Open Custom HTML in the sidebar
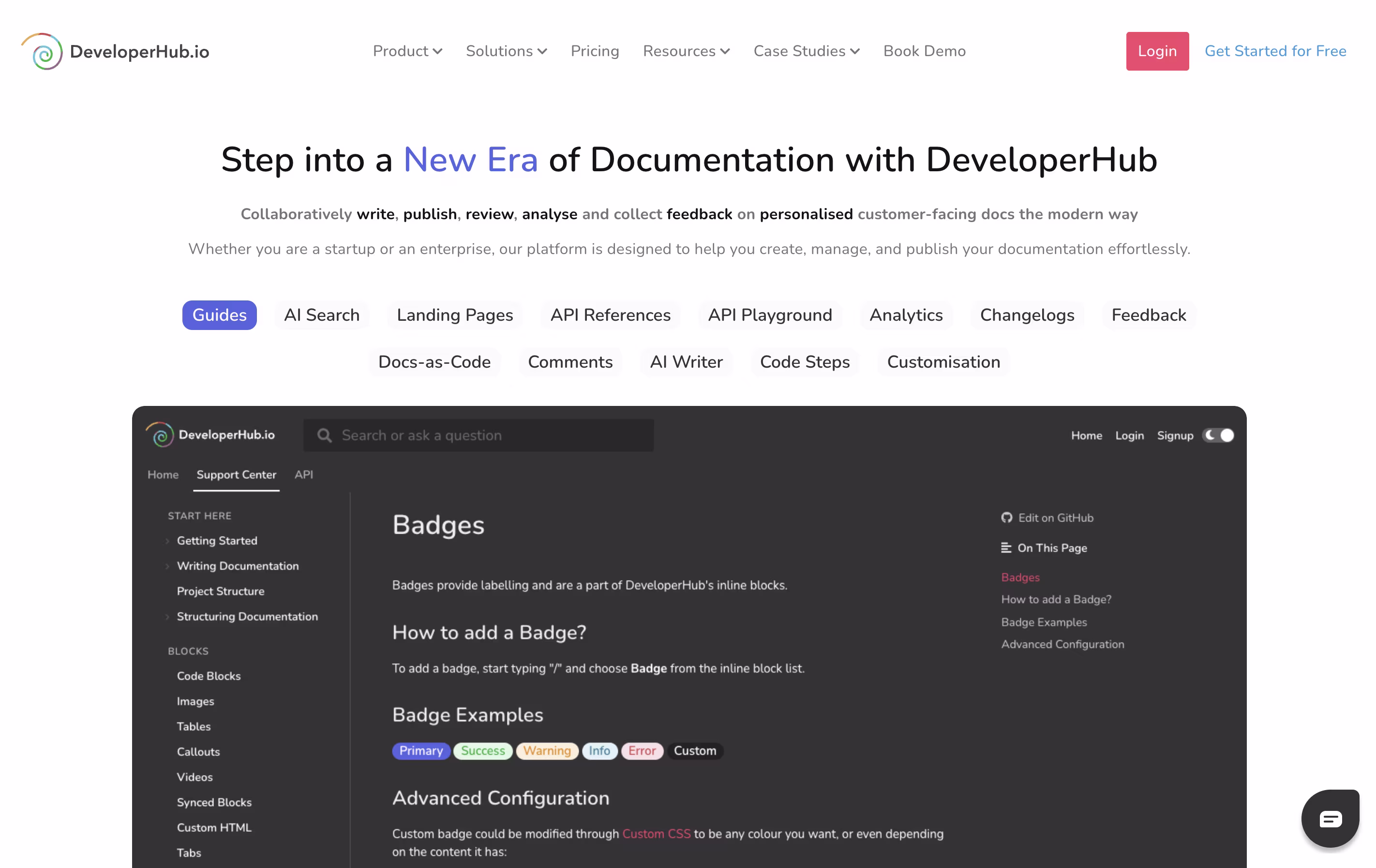 [x=214, y=827]
